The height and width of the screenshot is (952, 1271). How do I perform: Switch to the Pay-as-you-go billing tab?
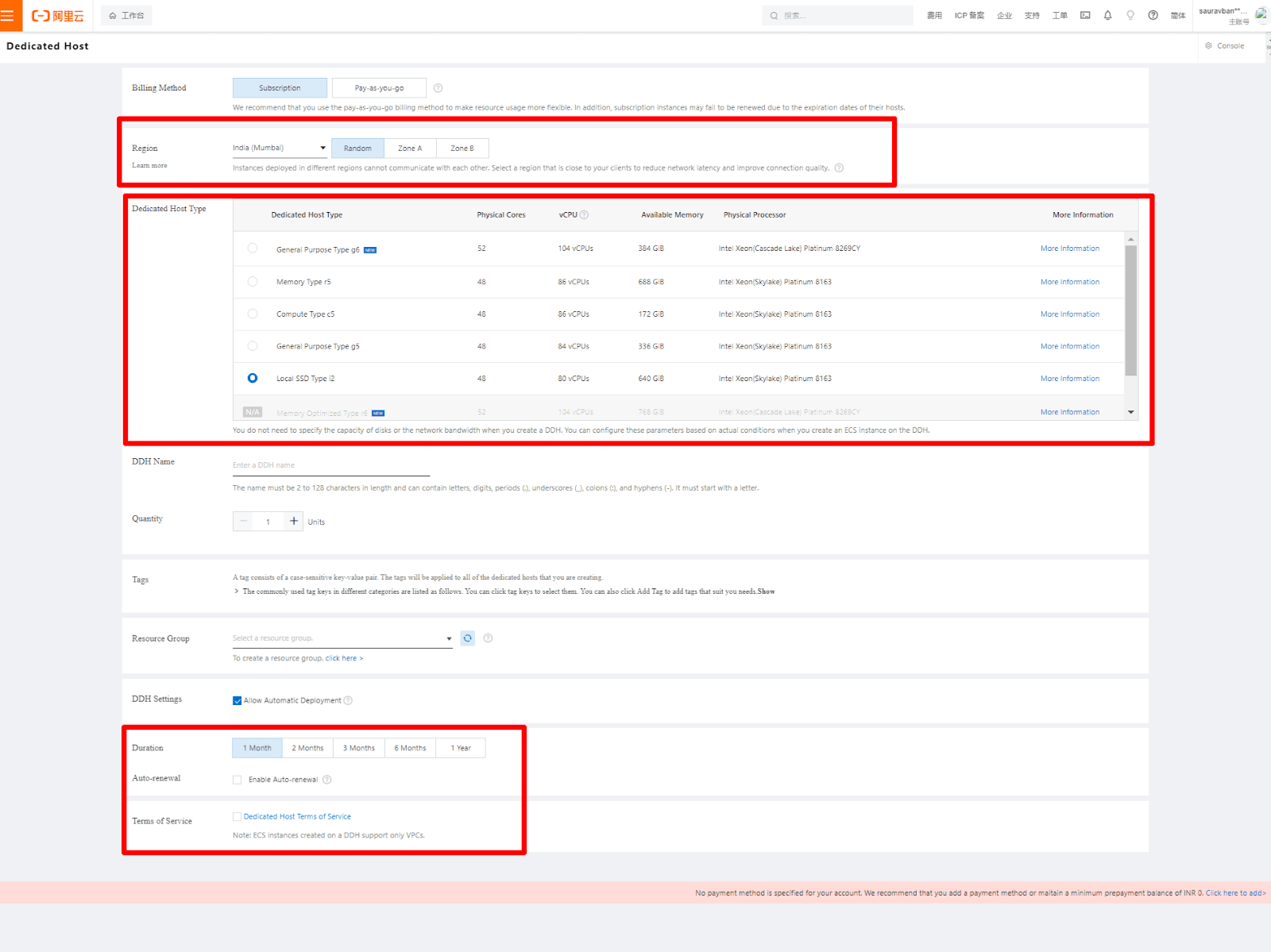(x=379, y=87)
